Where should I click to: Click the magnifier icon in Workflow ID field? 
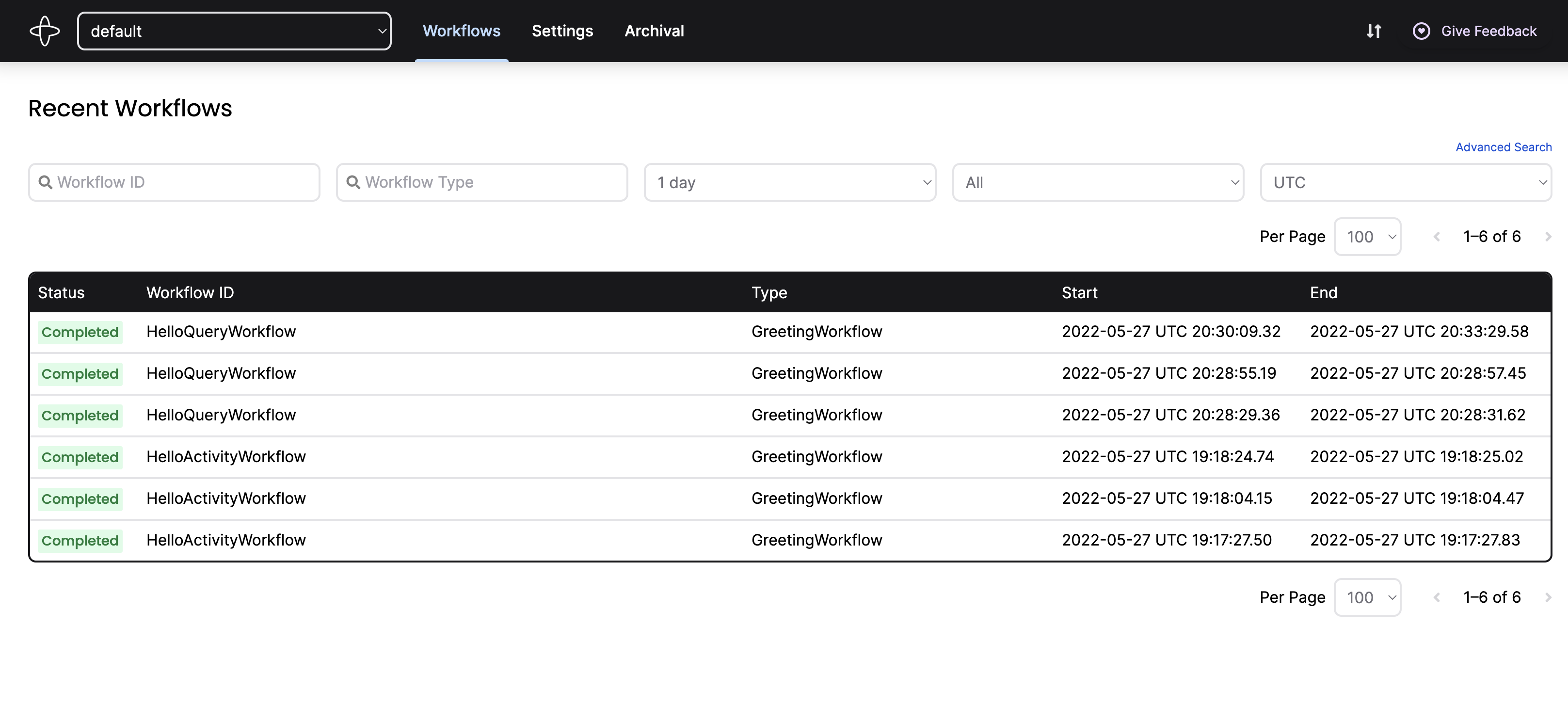[x=46, y=181]
